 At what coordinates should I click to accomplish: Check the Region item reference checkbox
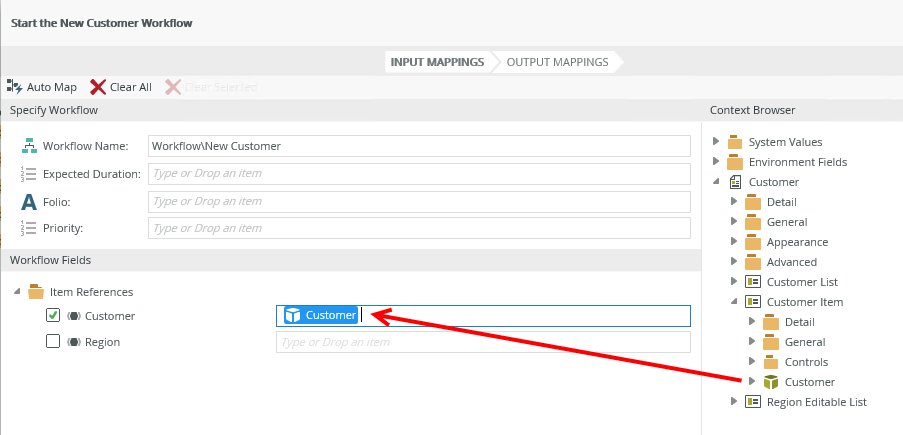(53, 342)
